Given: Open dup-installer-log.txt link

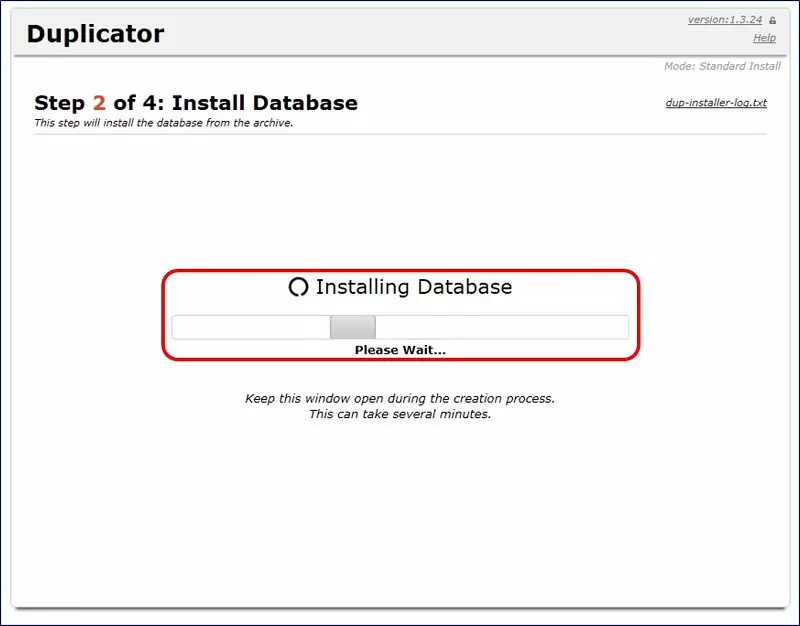Looking at the screenshot, I should pyautogui.click(x=716, y=103).
